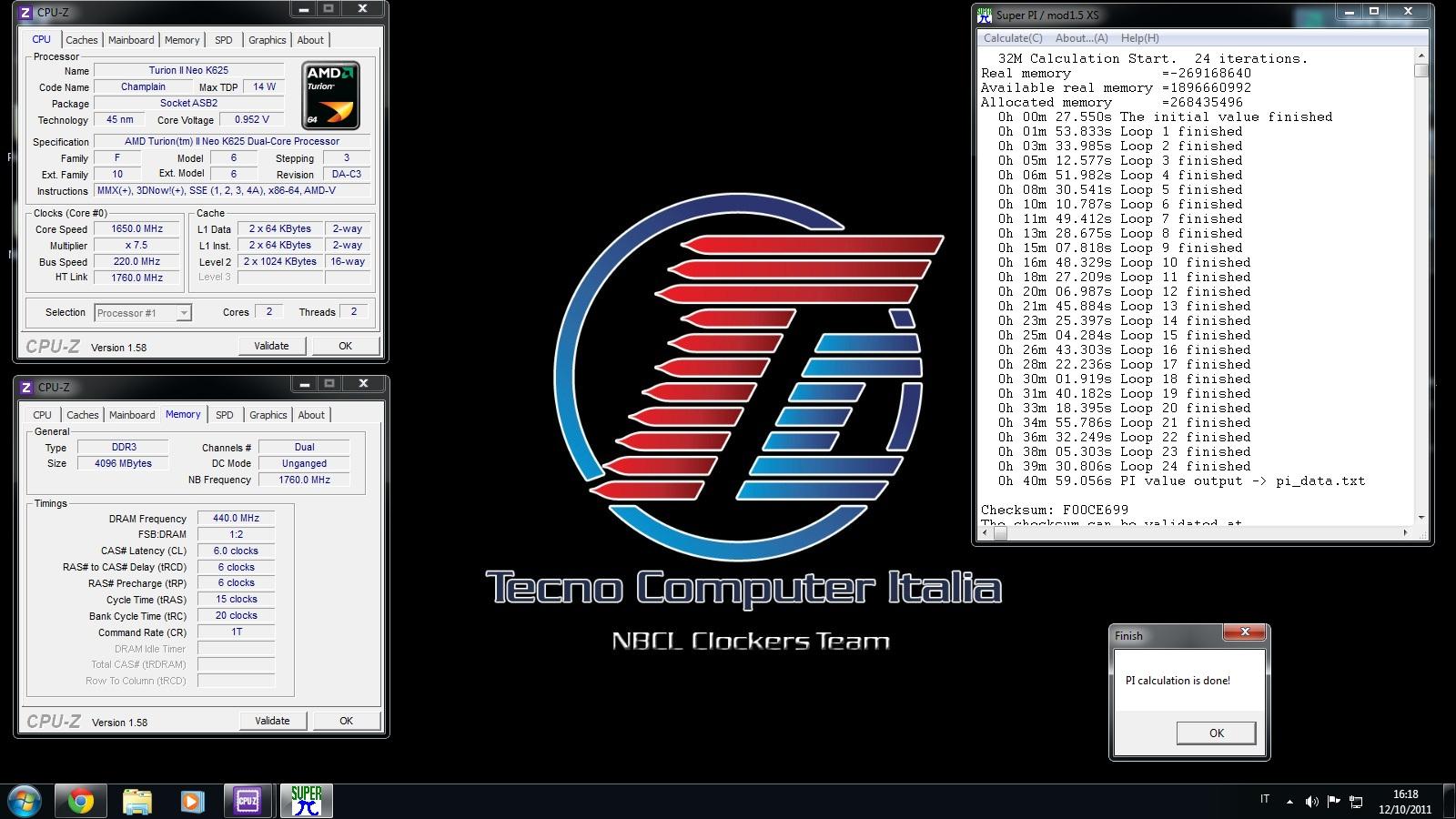This screenshot has height=819, width=1456.
Task: Click Super PI vertical scrollbar up arrow
Action: pos(1421,56)
